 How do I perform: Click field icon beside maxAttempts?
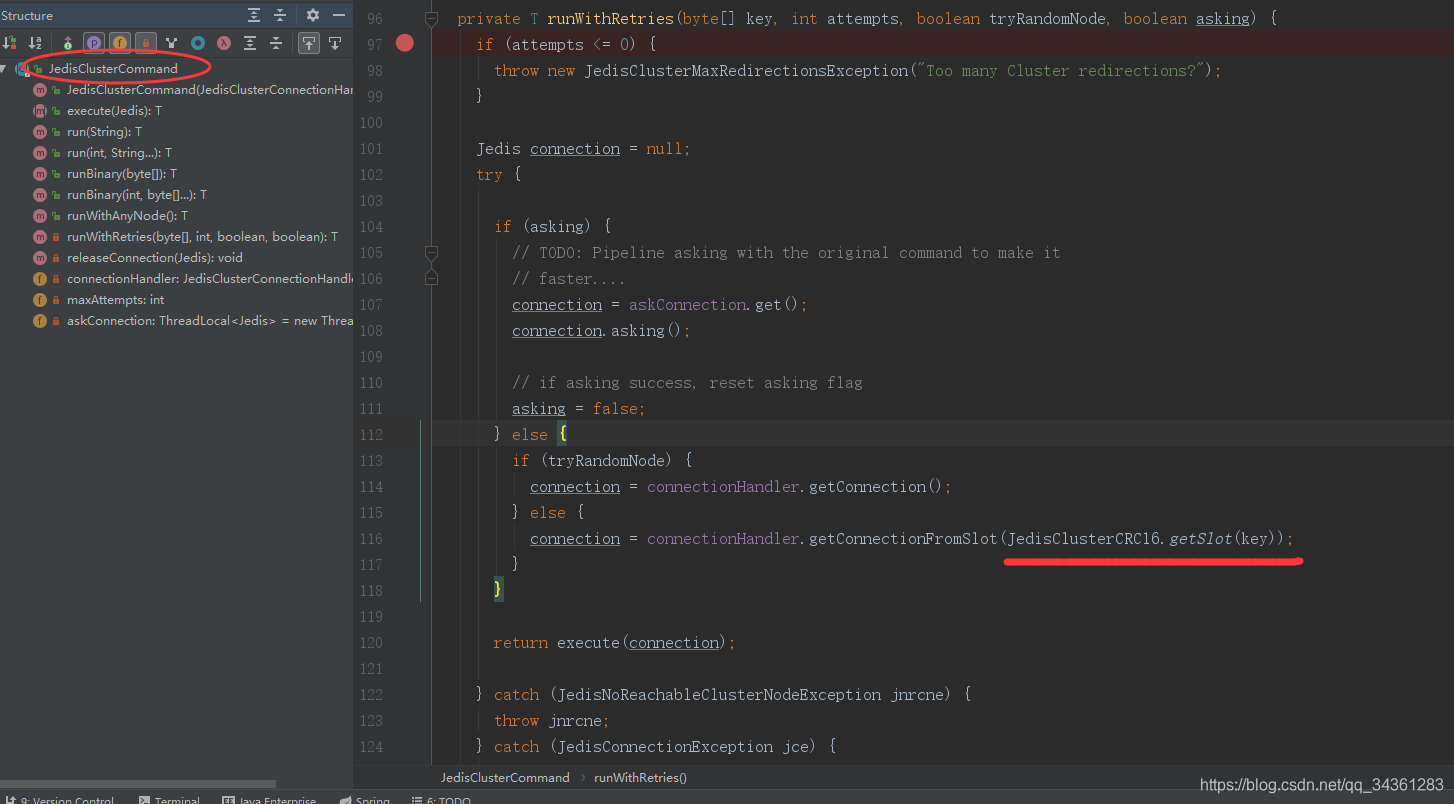(x=40, y=300)
